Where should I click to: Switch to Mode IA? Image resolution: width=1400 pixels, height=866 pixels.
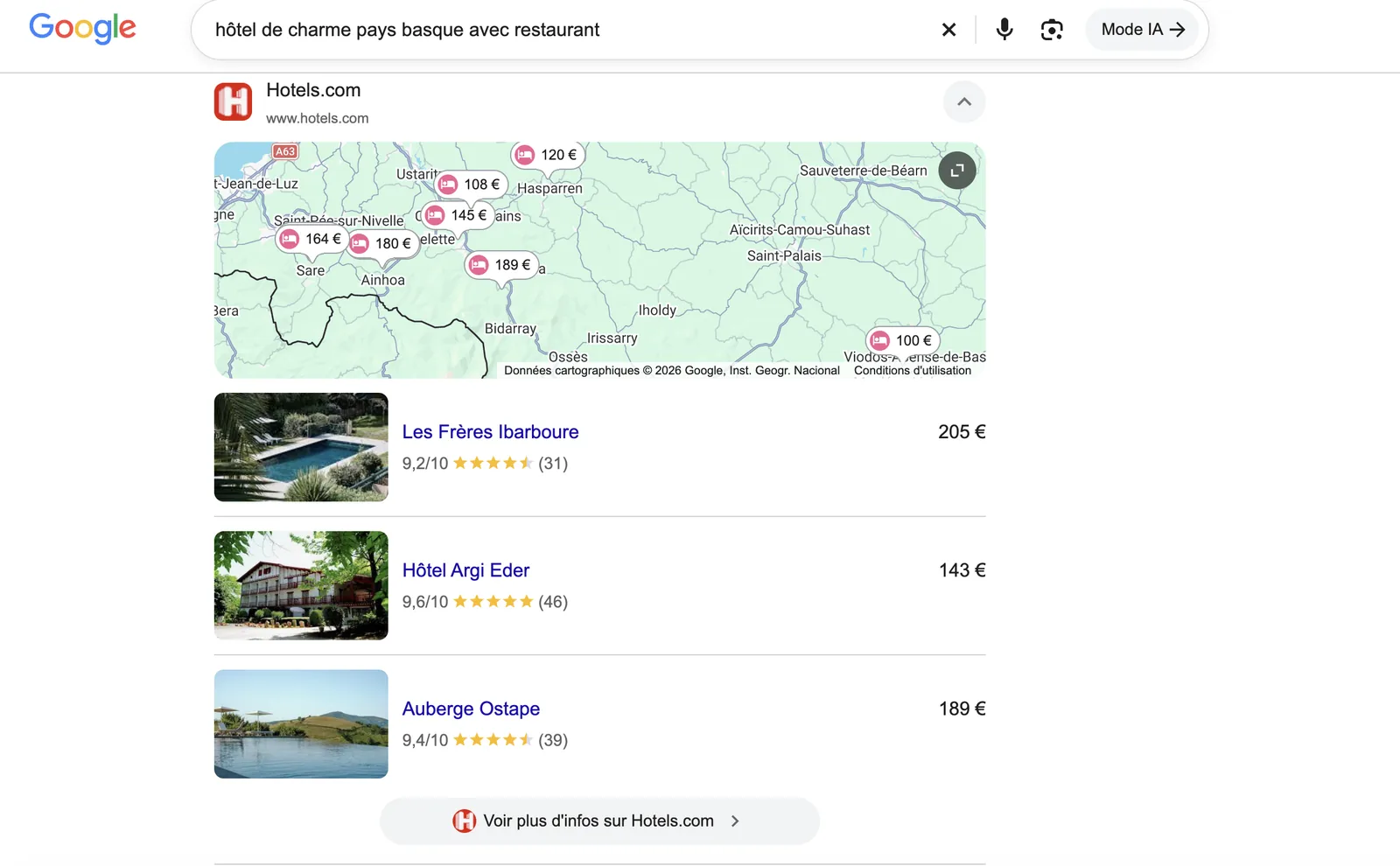(1142, 30)
